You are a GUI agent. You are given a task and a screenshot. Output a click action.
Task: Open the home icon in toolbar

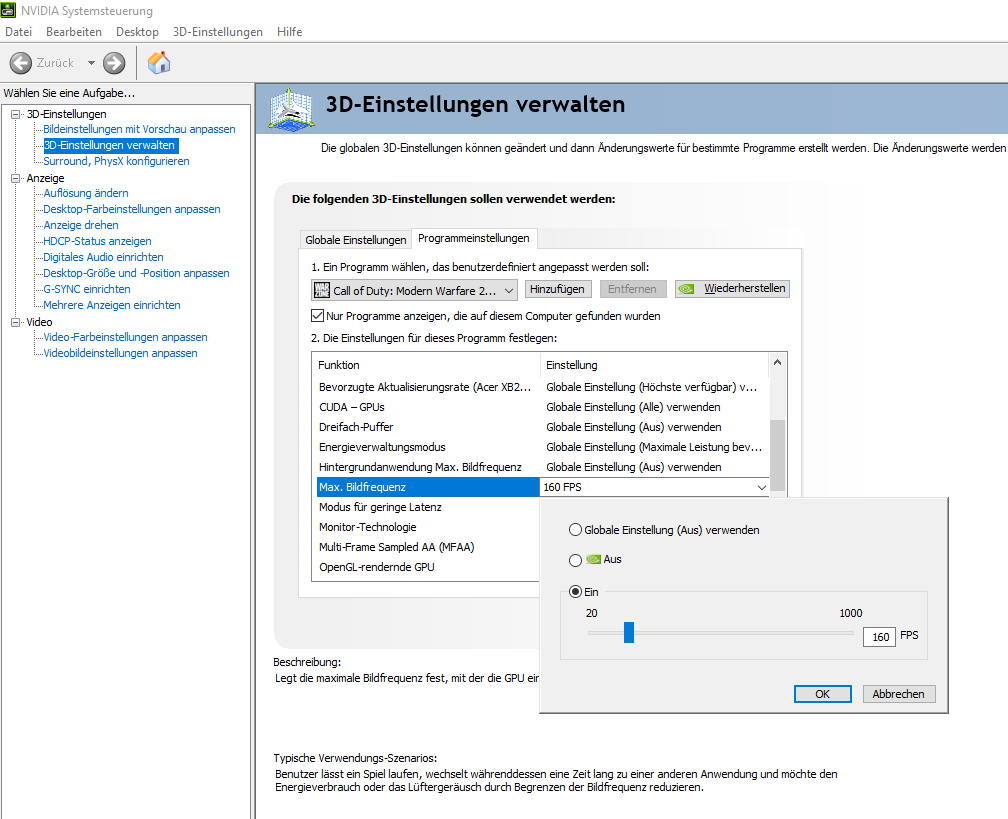(159, 62)
